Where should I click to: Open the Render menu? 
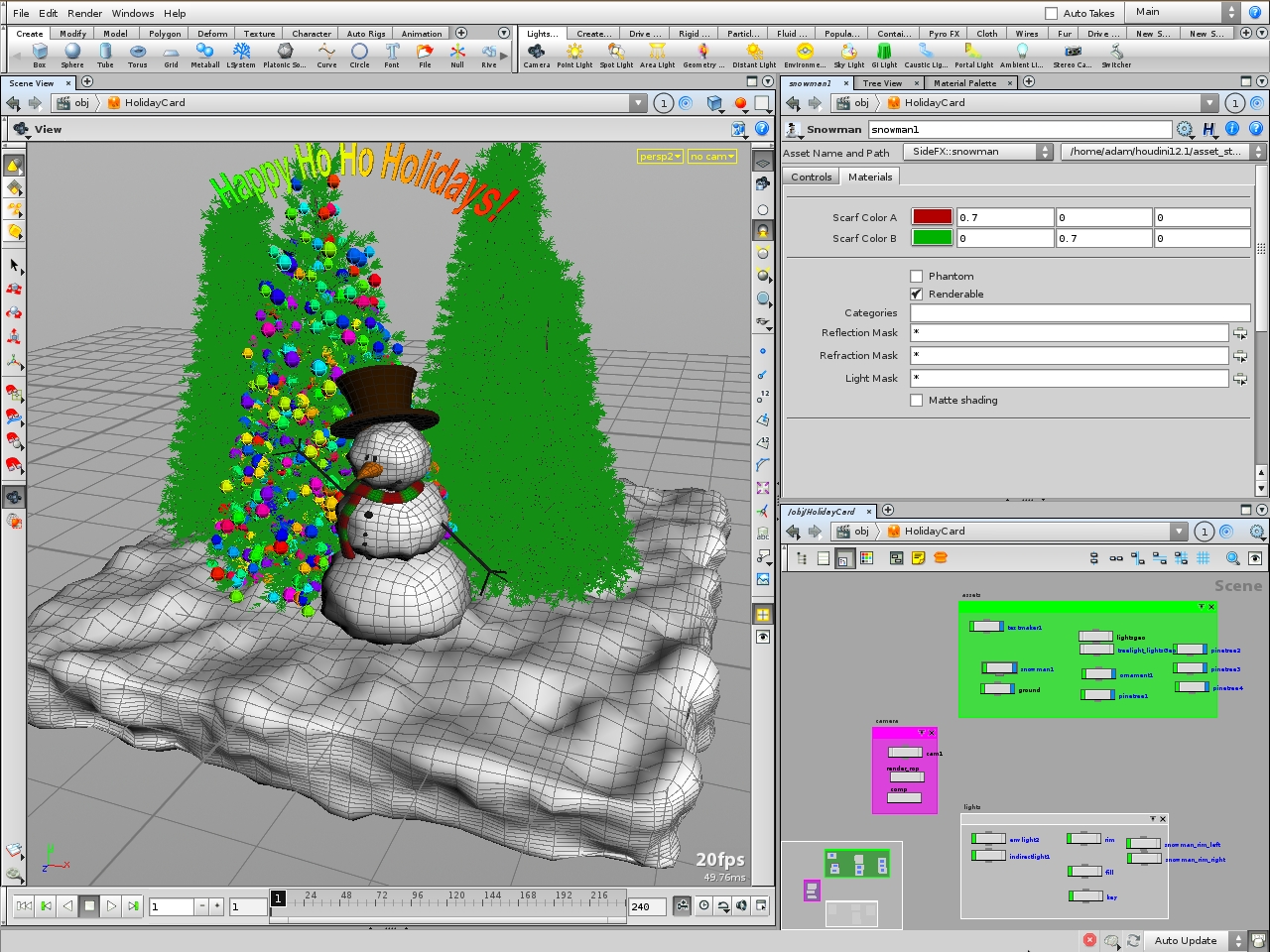[84, 13]
